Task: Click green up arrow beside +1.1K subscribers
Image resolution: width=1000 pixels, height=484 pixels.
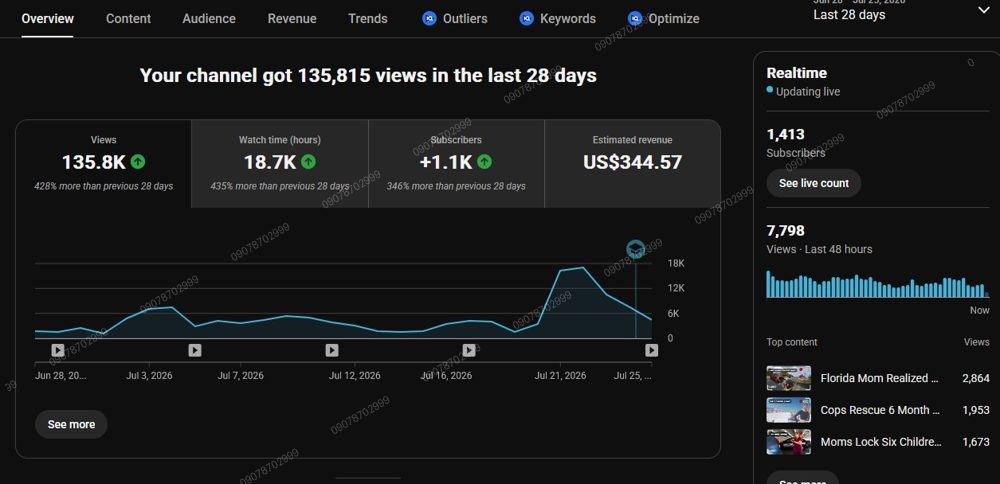Action: pyautogui.click(x=485, y=162)
